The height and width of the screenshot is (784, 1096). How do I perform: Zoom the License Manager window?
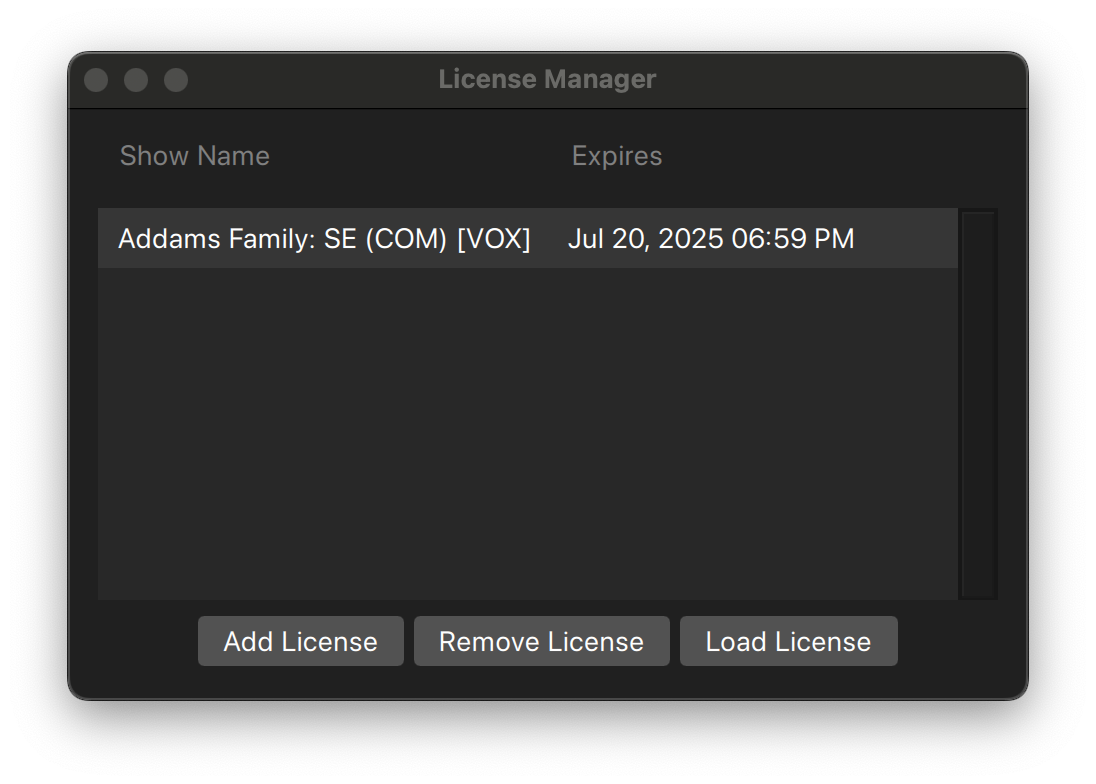(x=175, y=80)
